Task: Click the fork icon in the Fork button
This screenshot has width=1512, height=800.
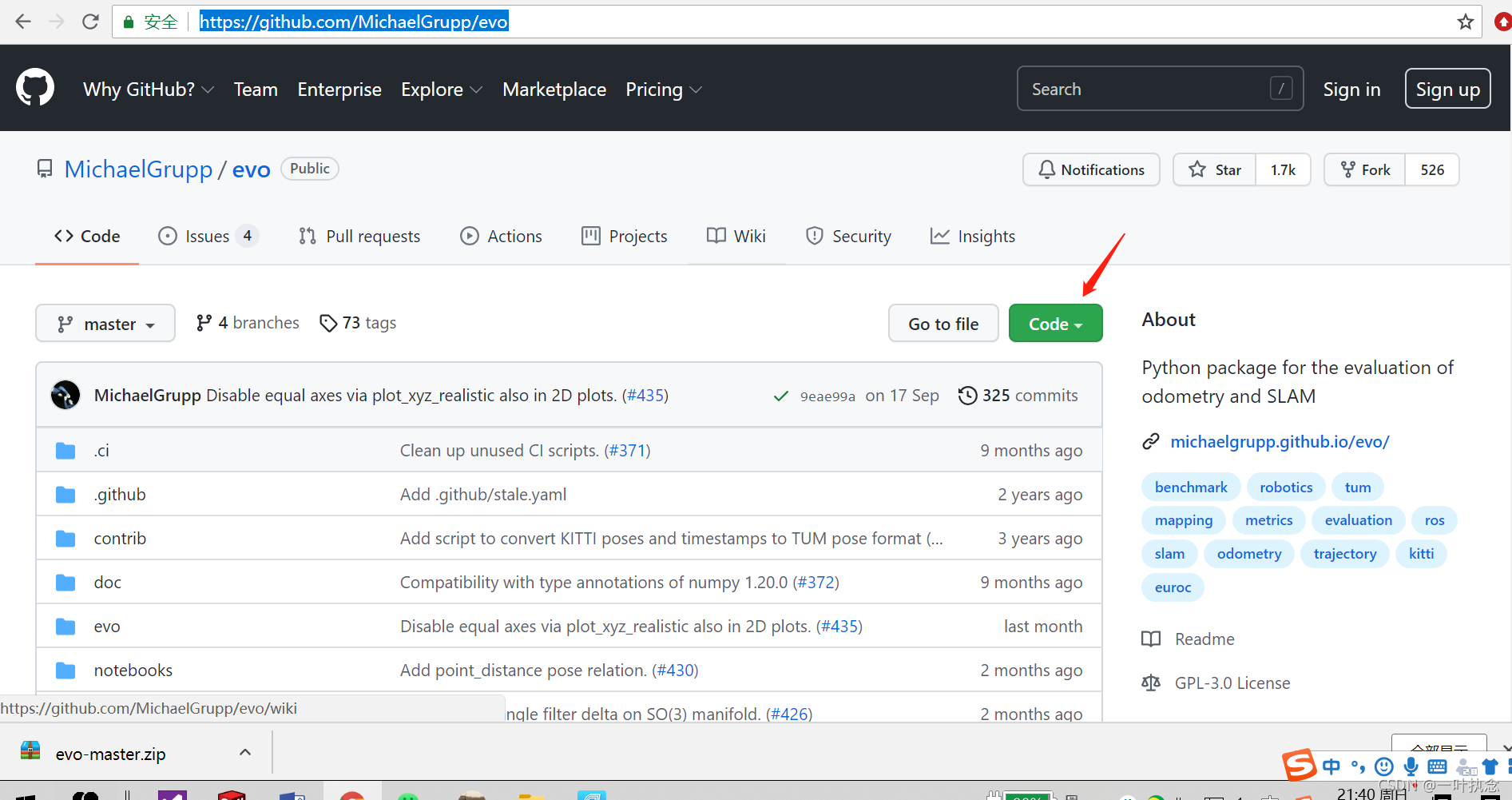Action: [x=1348, y=169]
